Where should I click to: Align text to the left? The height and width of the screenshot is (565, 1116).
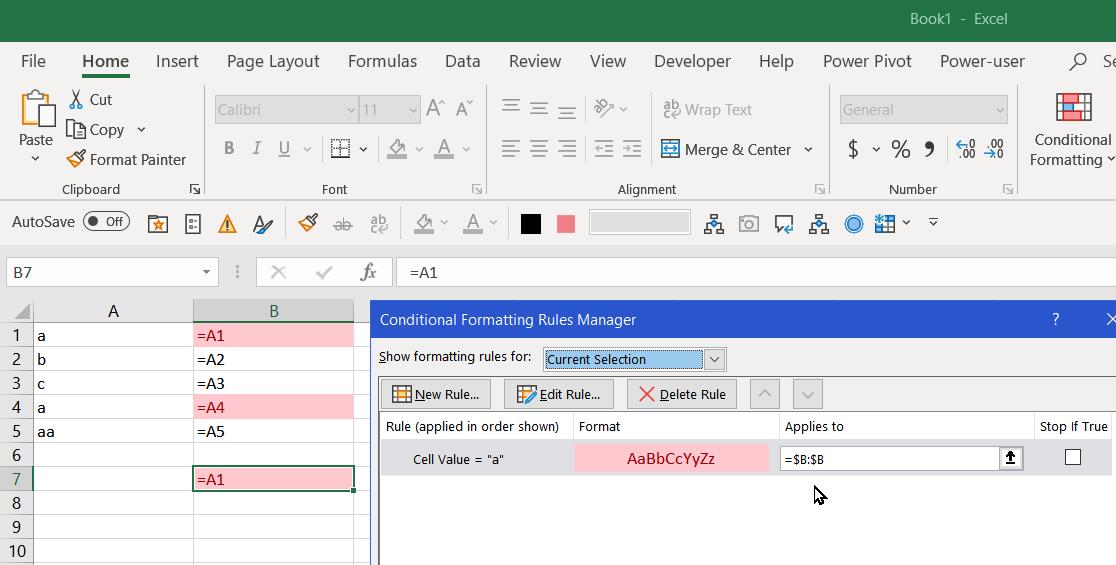click(x=510, y=149)
